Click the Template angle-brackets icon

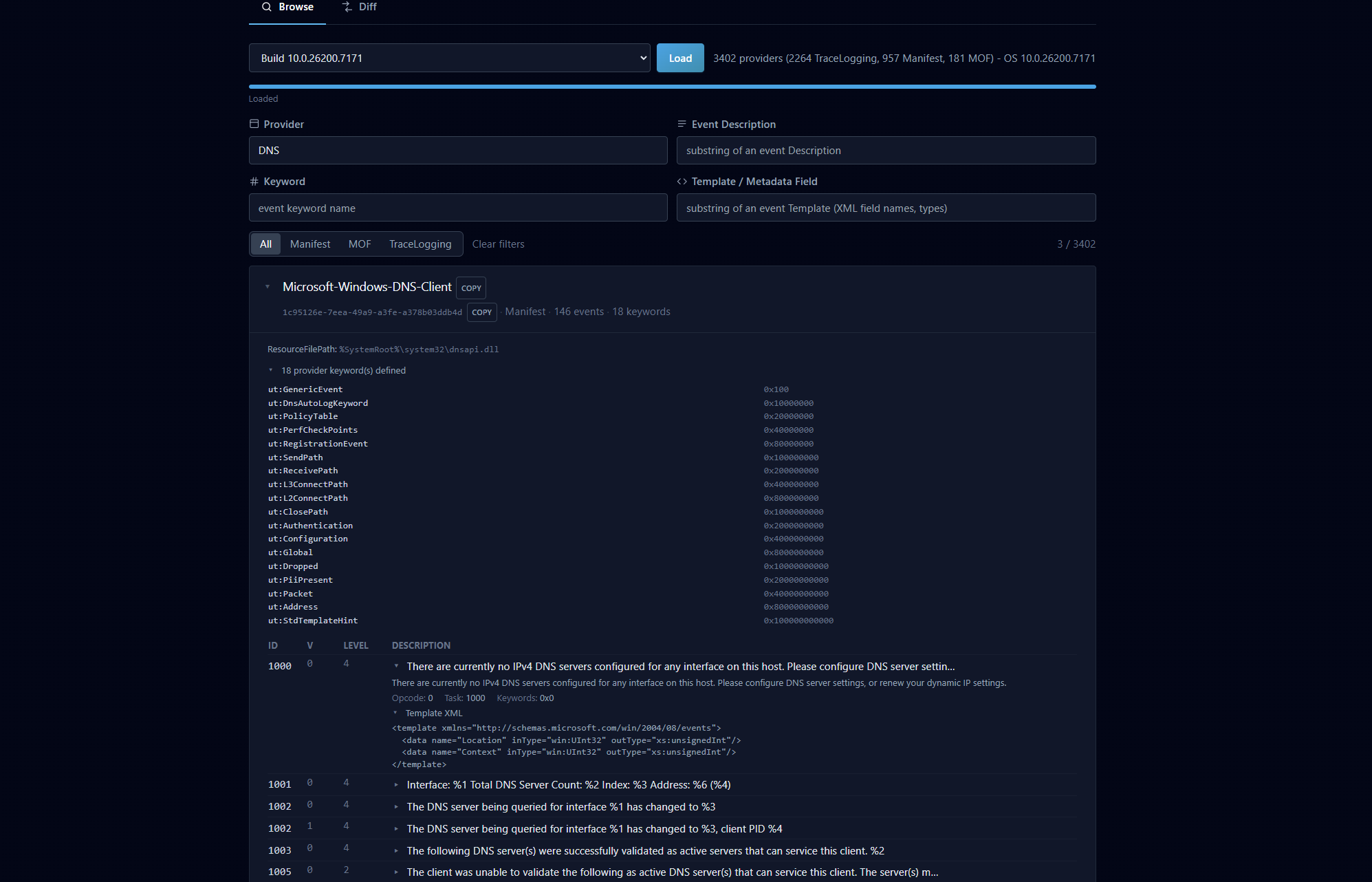coord(682,182)
